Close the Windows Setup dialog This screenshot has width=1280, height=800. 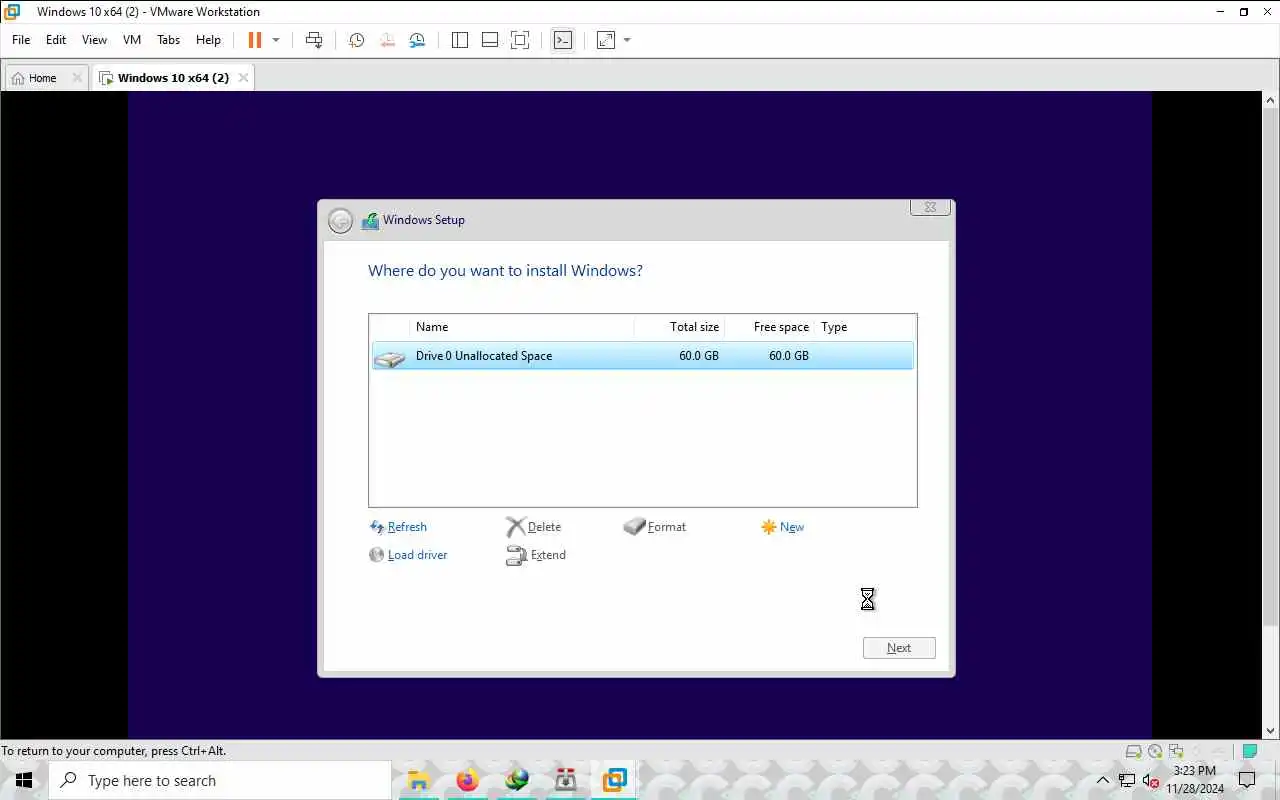click(930, 208)
